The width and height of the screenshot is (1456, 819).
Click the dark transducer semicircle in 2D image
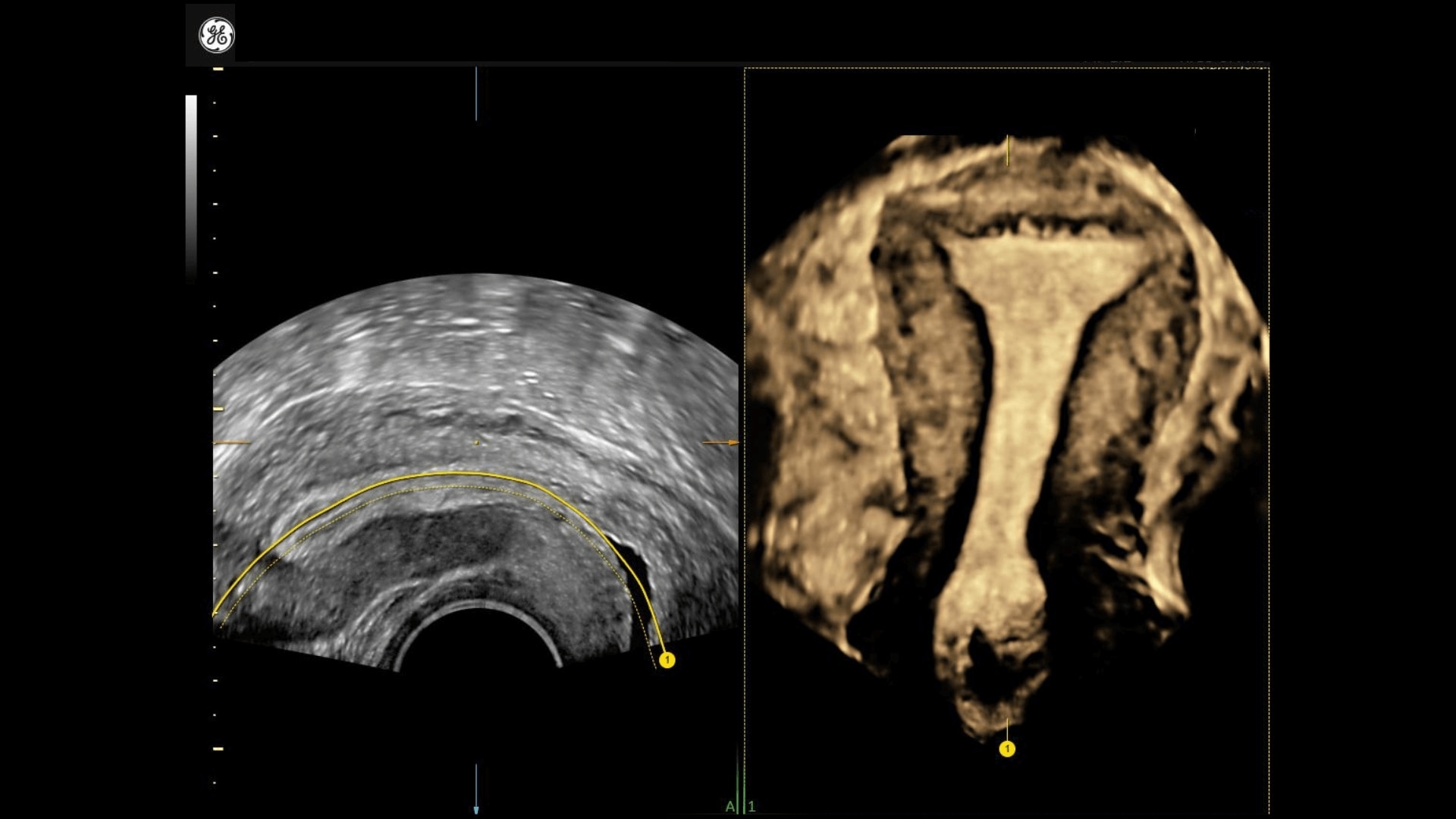pyautogui.click(x=478, y=641)
